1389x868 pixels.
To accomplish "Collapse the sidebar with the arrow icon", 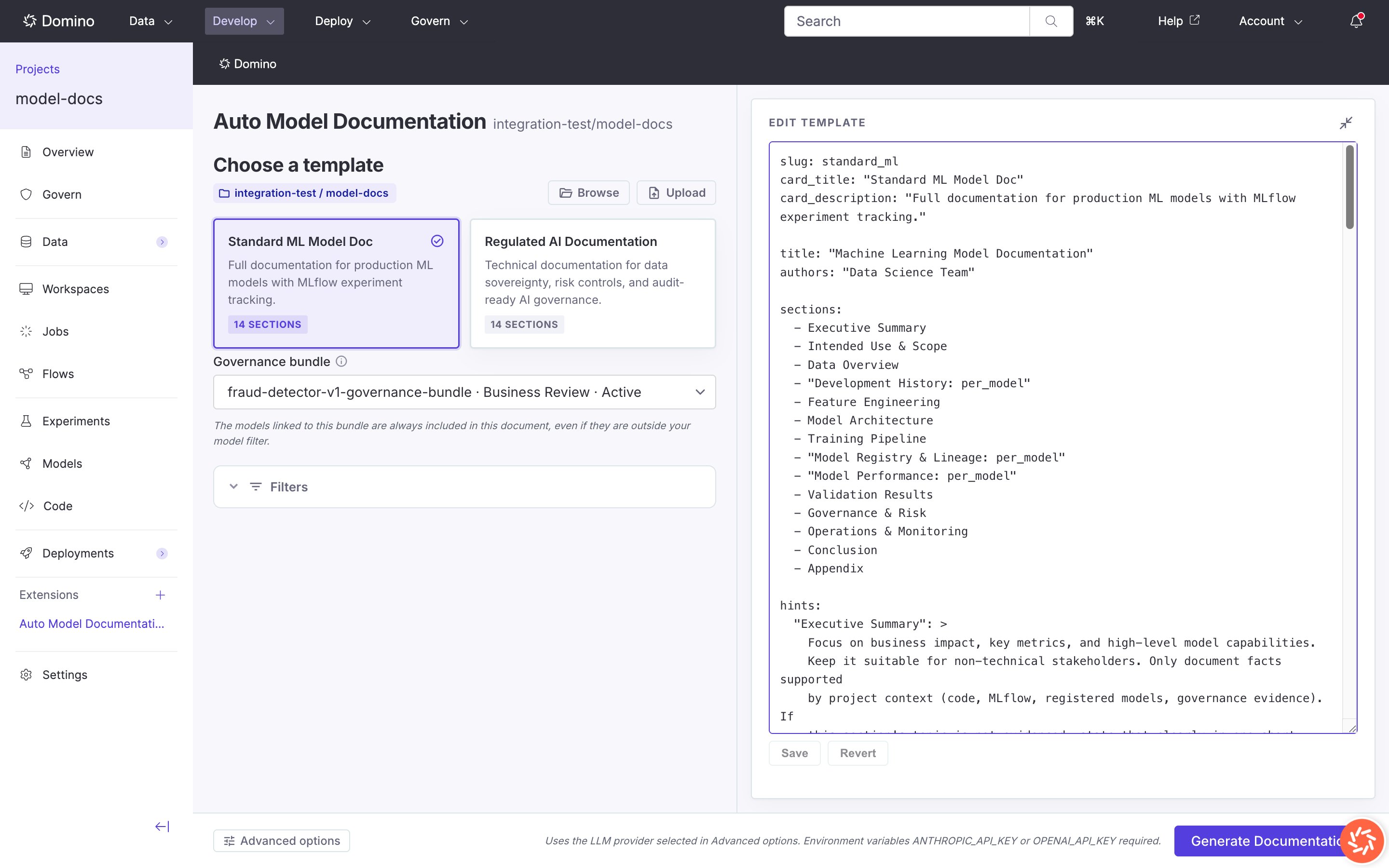I will coord(162,827).
